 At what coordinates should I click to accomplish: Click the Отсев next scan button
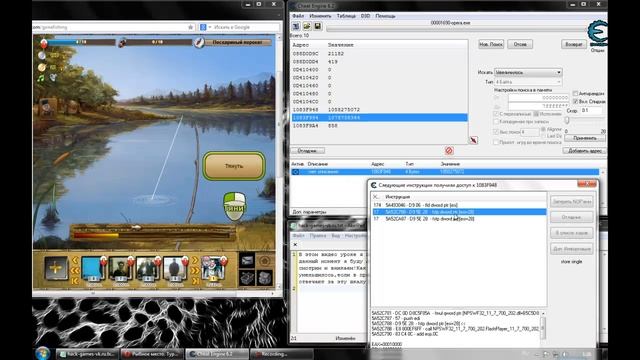coord(520,44)
